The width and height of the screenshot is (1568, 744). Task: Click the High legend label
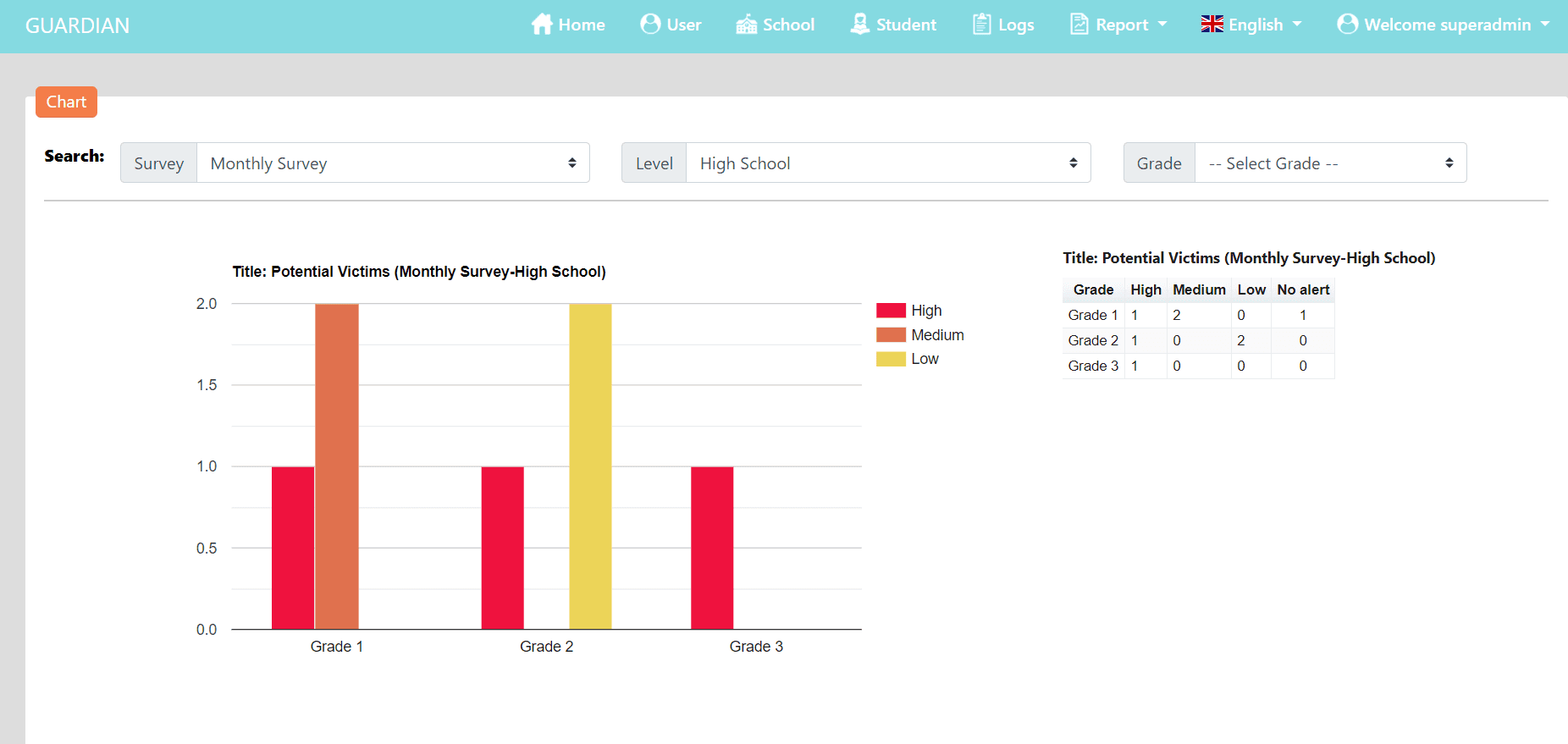926,311
